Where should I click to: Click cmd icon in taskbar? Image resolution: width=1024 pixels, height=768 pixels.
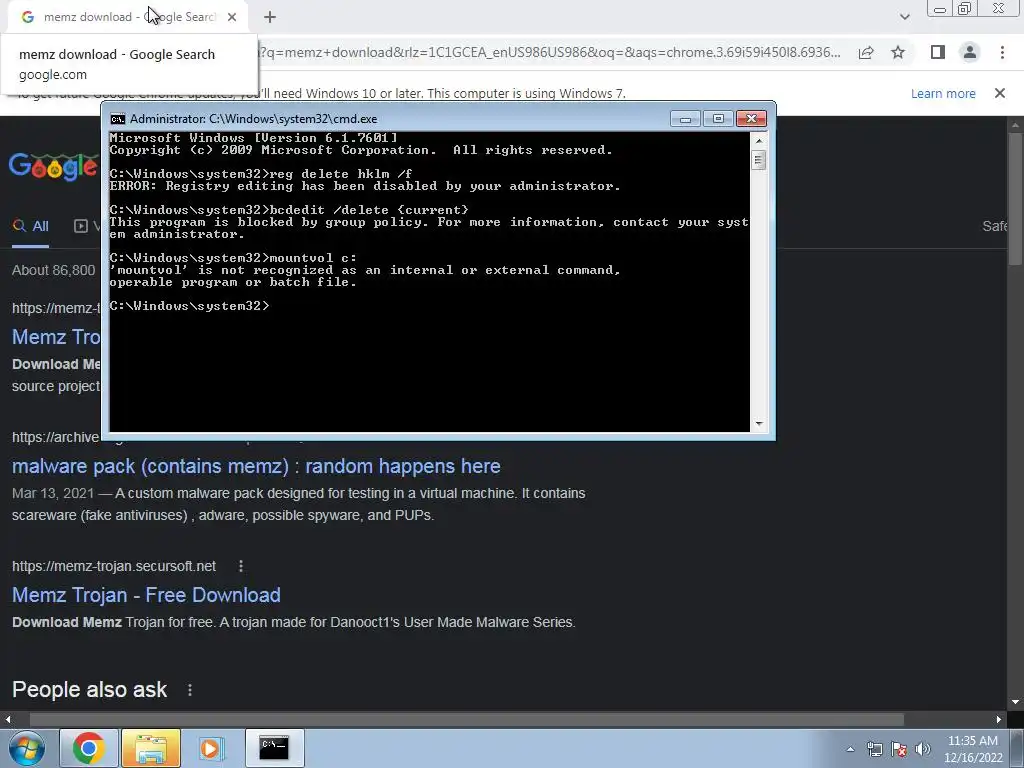tap(274, 748)
